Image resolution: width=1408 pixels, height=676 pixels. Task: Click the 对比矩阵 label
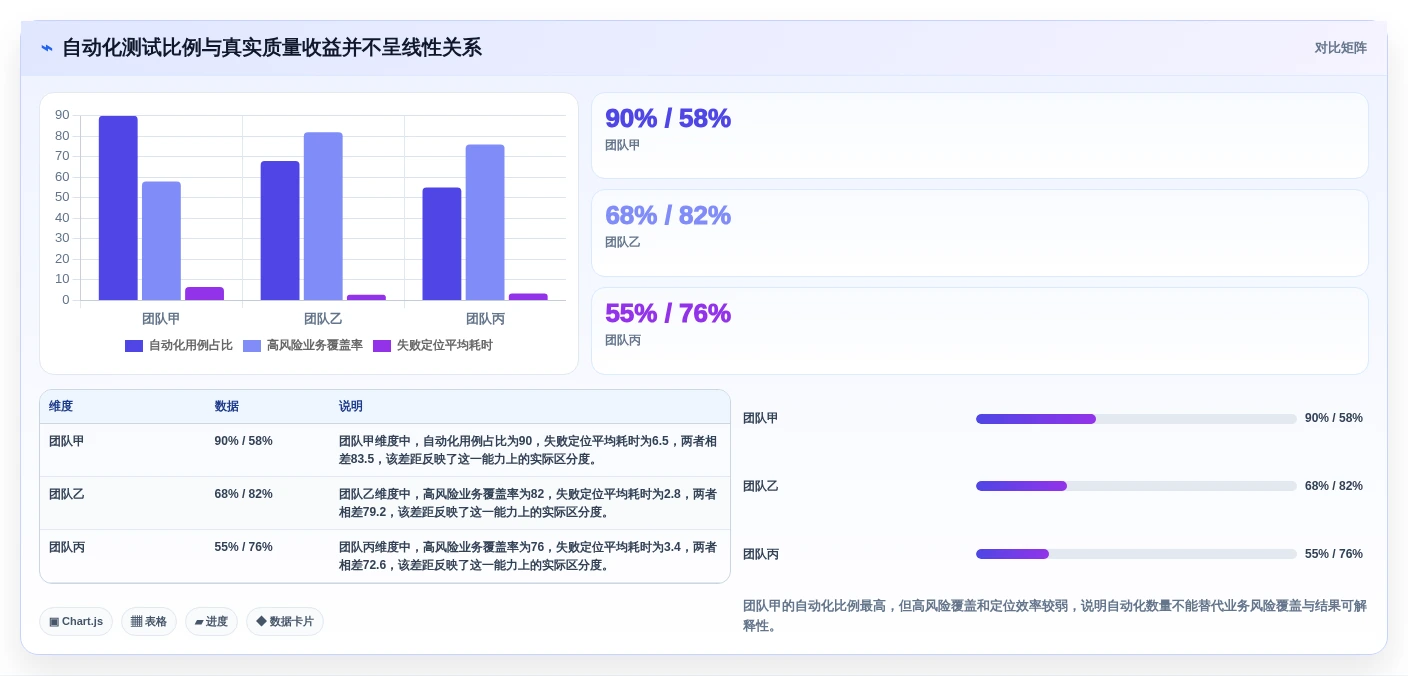[x=1340, y=48]
